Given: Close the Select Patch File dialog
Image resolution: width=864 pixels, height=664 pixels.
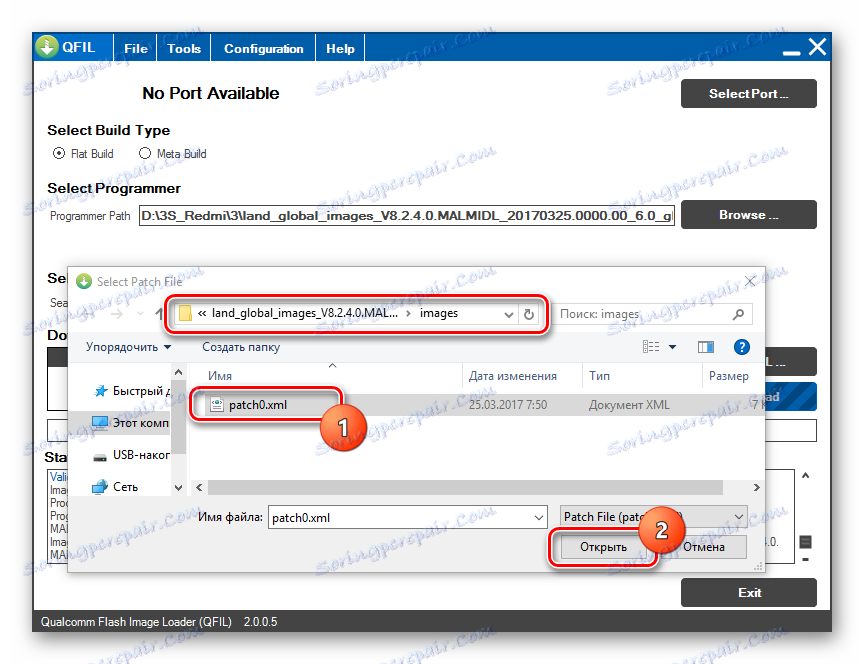Looking at the screenshot, I should coord(750,281).
